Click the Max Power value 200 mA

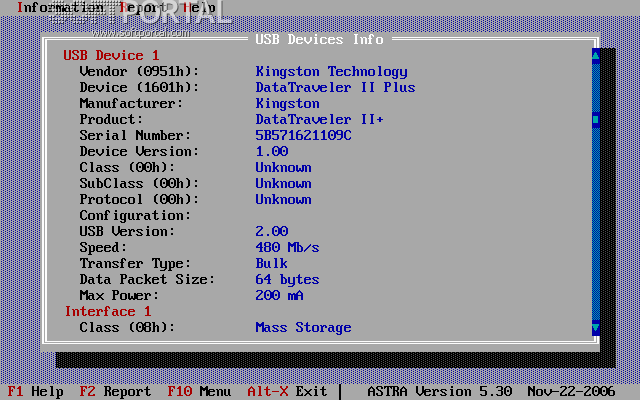point(280,296)
